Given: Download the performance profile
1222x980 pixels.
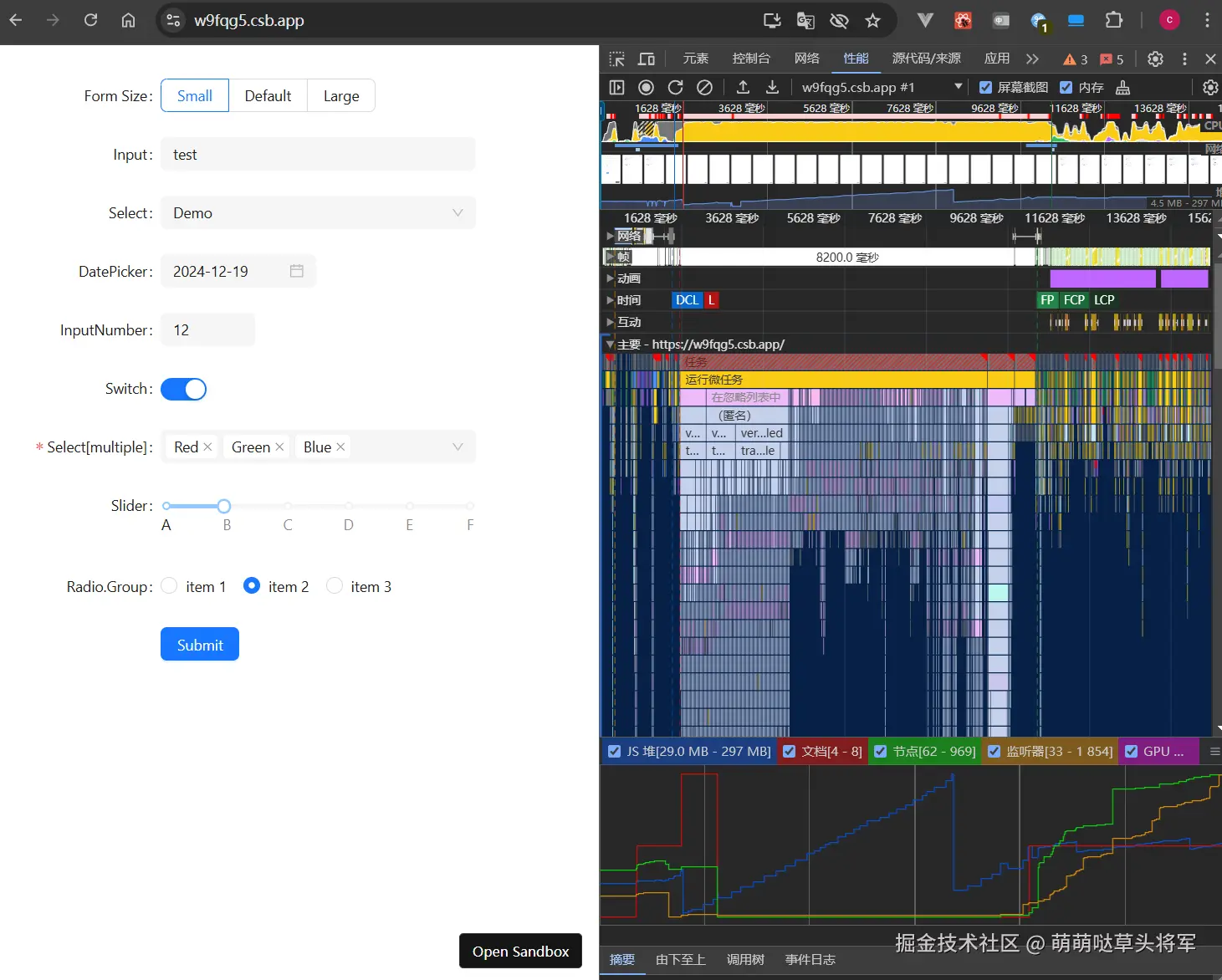Looking at the screenshot, I should [x=773, y=87].
